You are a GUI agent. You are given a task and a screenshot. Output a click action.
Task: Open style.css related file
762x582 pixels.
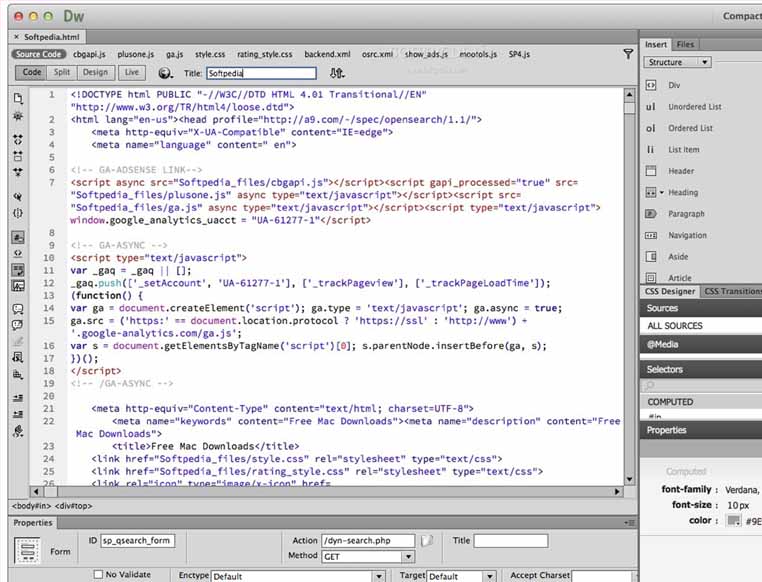pyautogui.click(x=210, y=54)
